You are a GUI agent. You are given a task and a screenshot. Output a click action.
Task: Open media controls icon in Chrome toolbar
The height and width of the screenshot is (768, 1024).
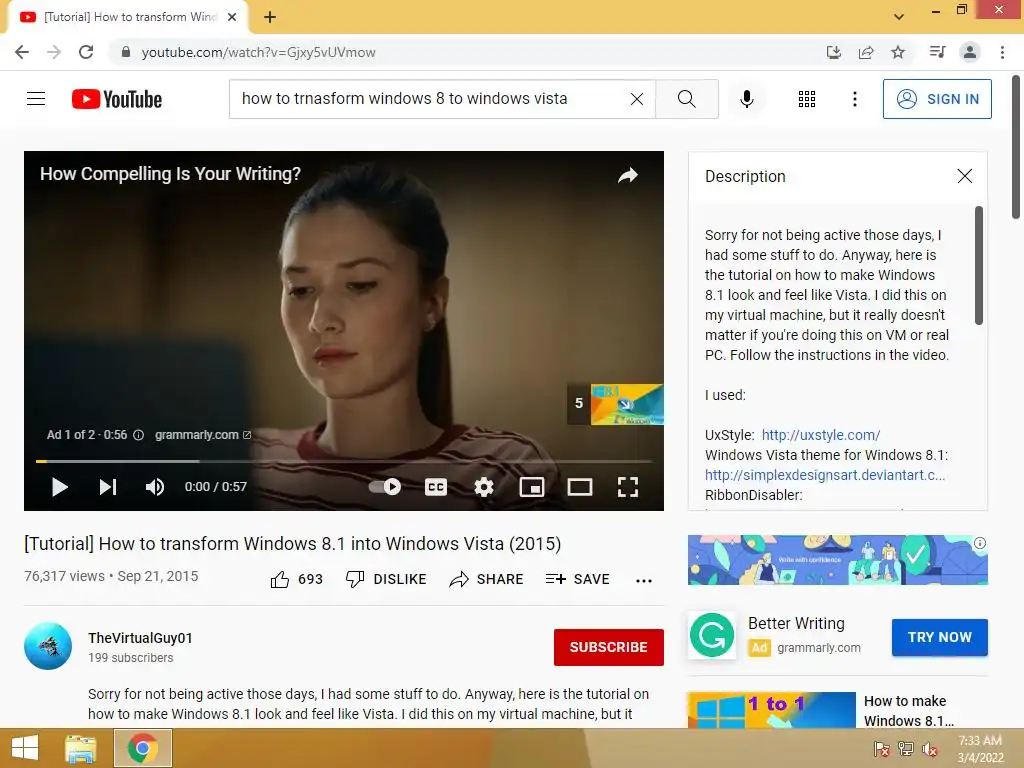(937, 52)
